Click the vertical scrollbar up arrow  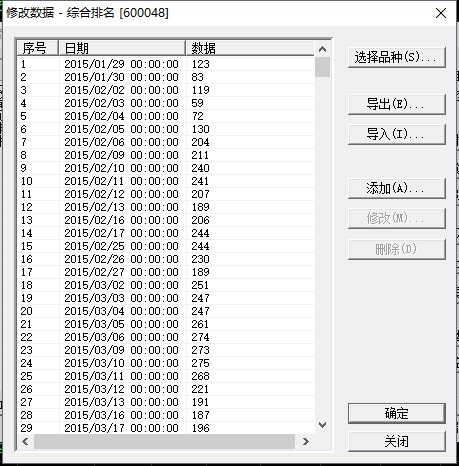coord(322,49)
